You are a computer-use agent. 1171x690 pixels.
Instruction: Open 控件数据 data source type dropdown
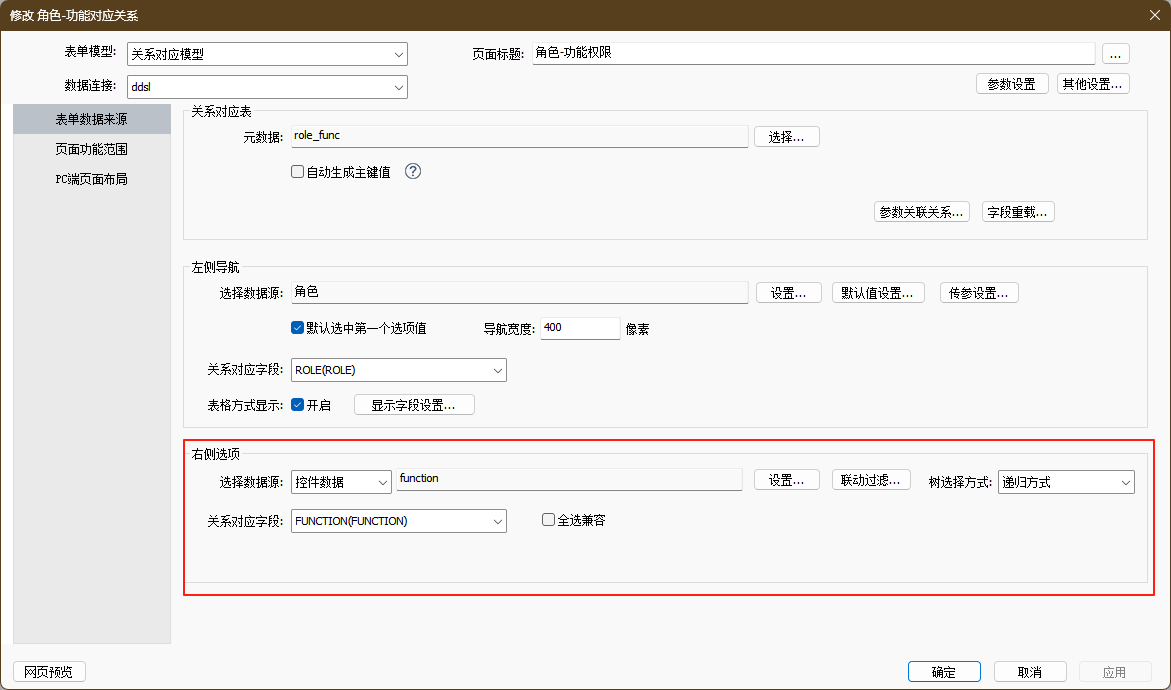coord(341,482)
